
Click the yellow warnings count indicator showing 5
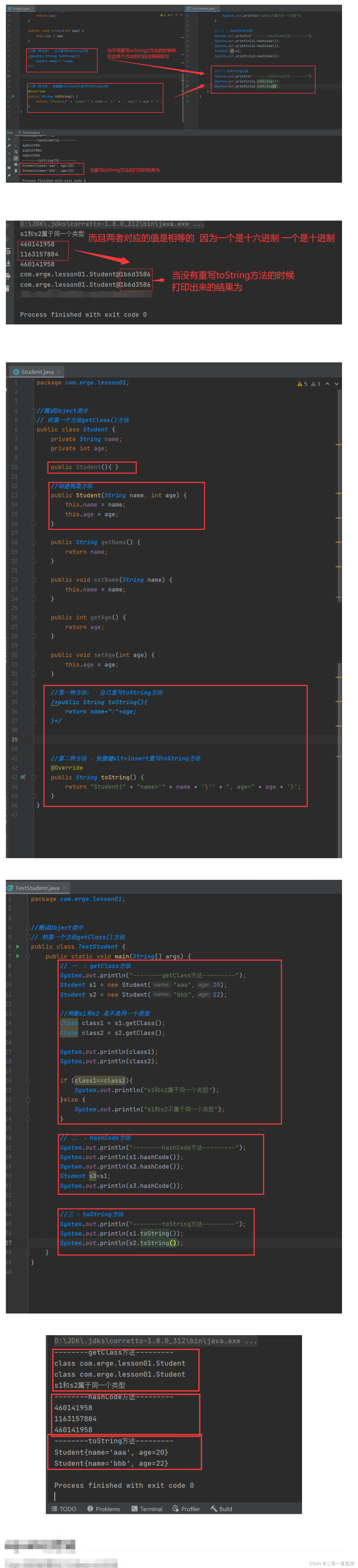coord(302,384)
